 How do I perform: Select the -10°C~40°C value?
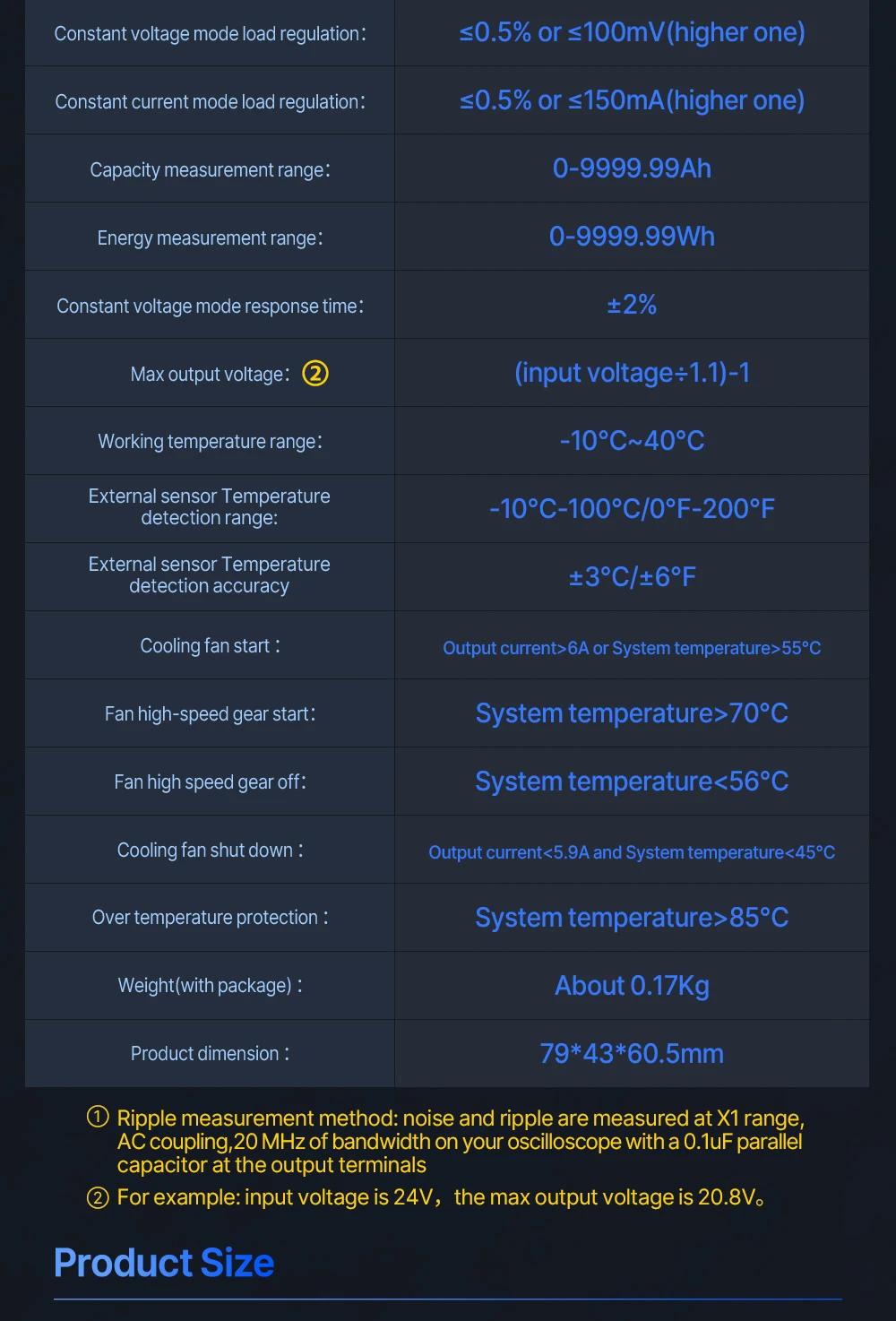tap(632, 441)
